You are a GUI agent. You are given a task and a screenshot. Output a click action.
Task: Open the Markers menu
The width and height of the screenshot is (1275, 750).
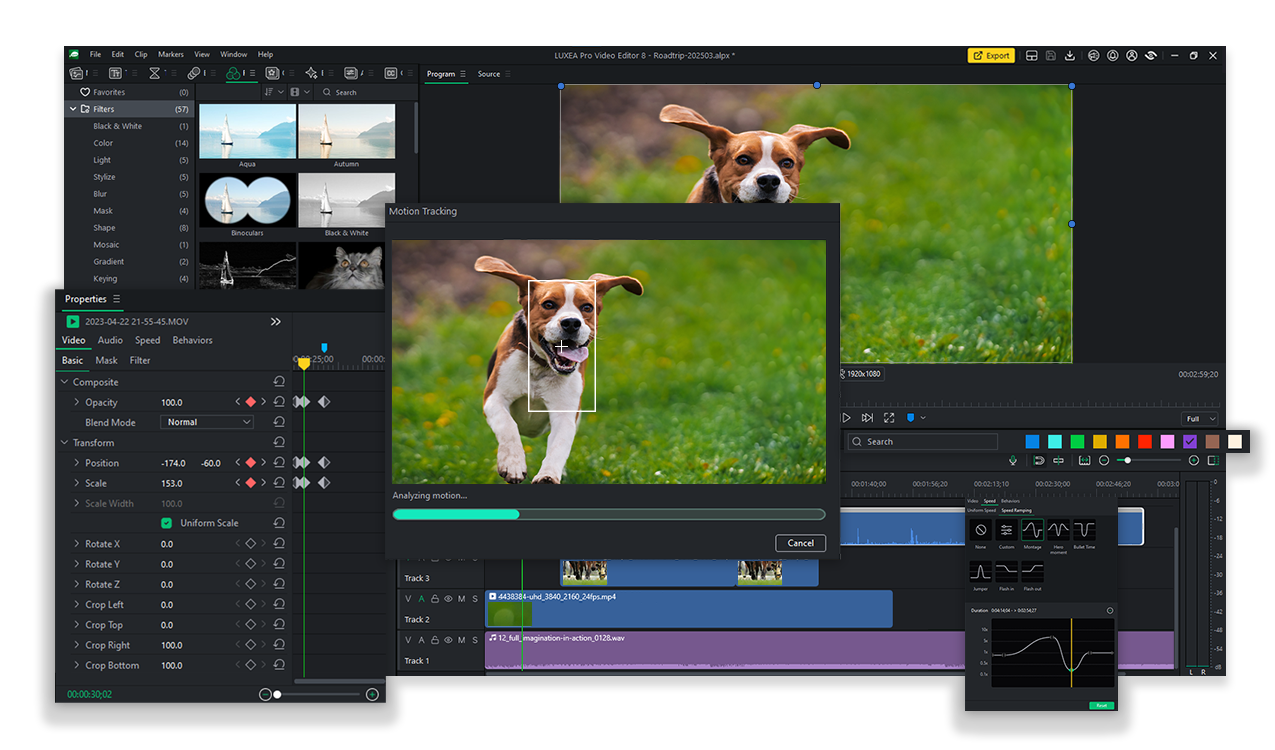pyautogui.click(x=171, y=55)
